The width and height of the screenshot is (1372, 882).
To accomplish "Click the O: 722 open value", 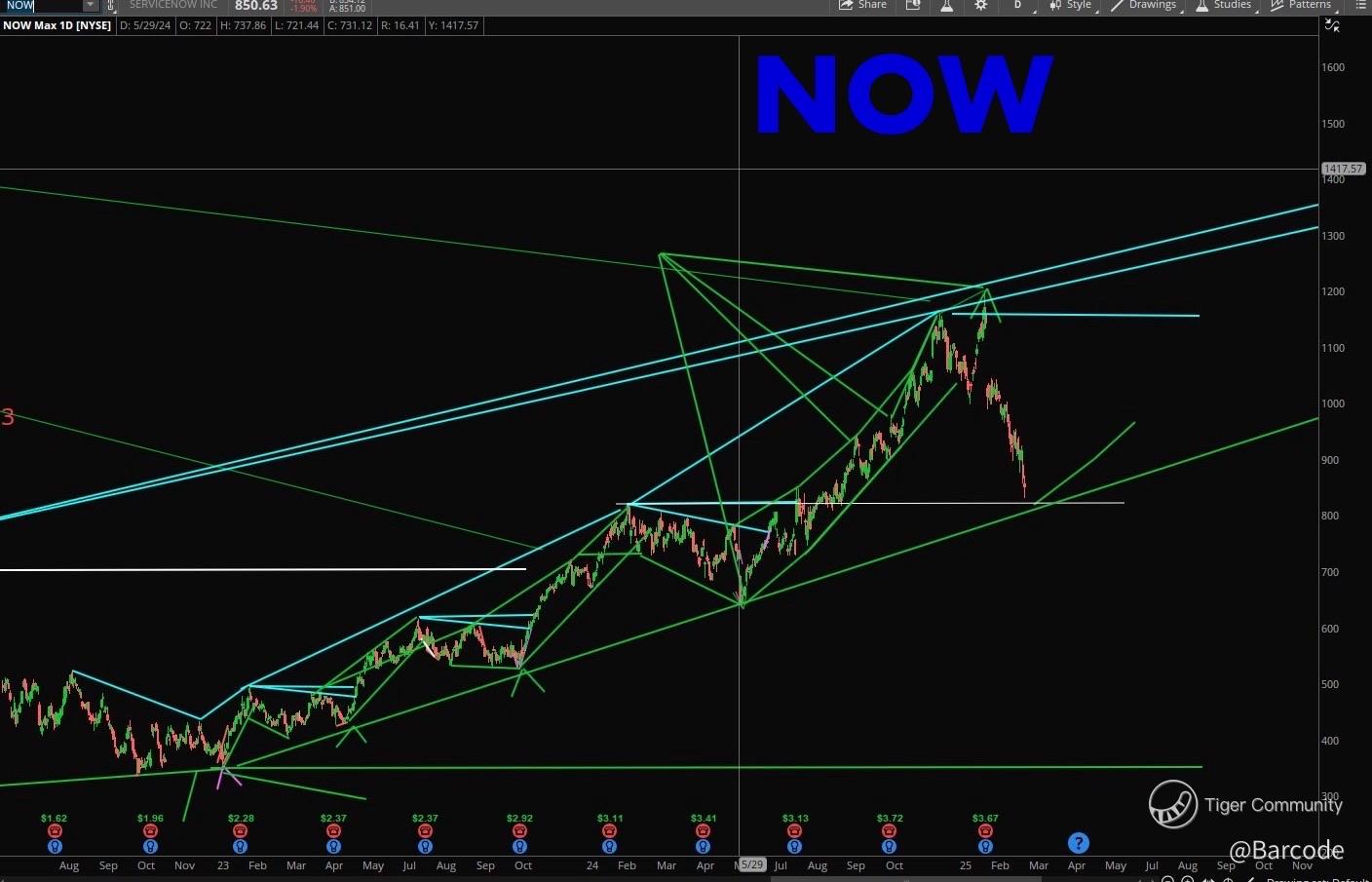I will click(x=196, y=25).
